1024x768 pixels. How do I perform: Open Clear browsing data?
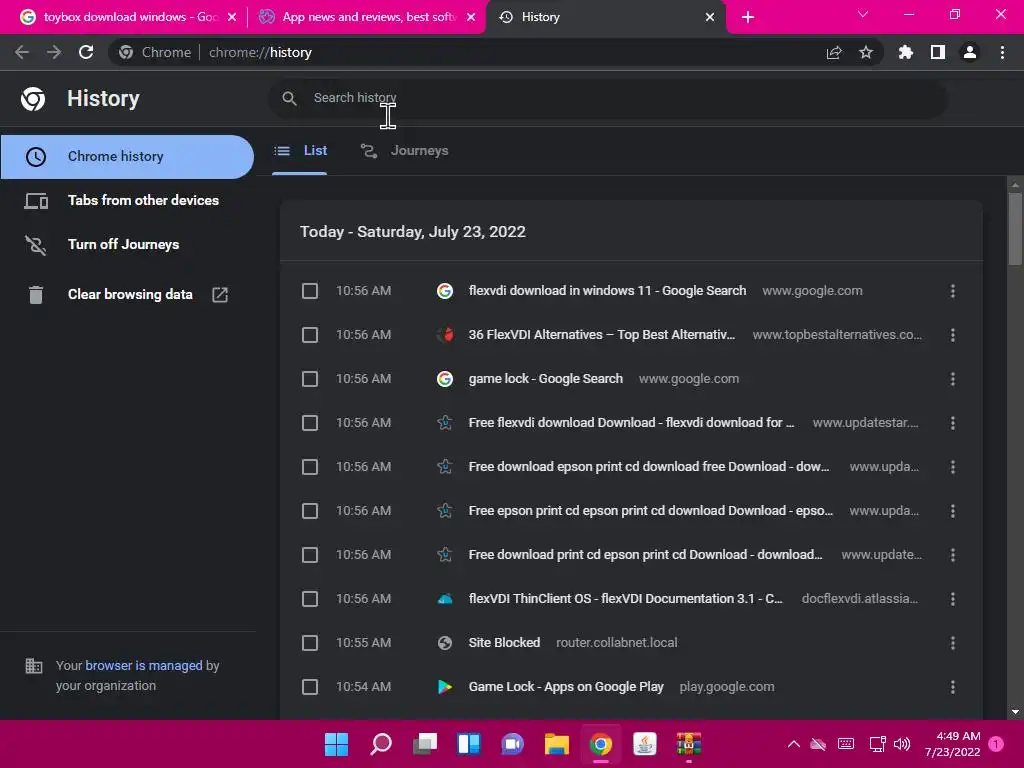[x=127, y=295]
